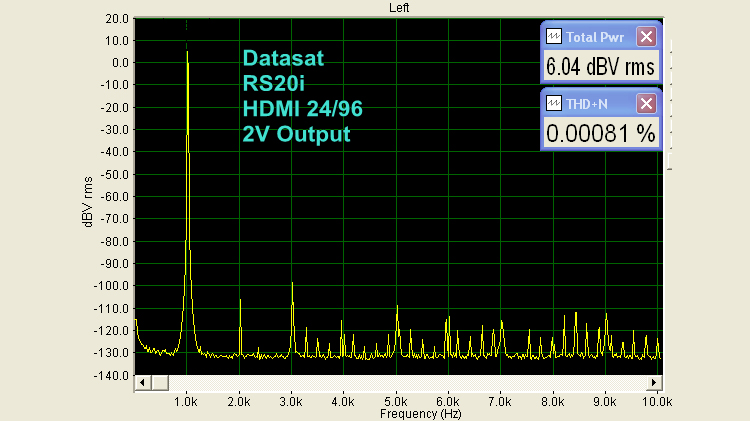Click the 10.0k frequency axis tick label
The image size is (750, 421).
click(x=655, y=400)
